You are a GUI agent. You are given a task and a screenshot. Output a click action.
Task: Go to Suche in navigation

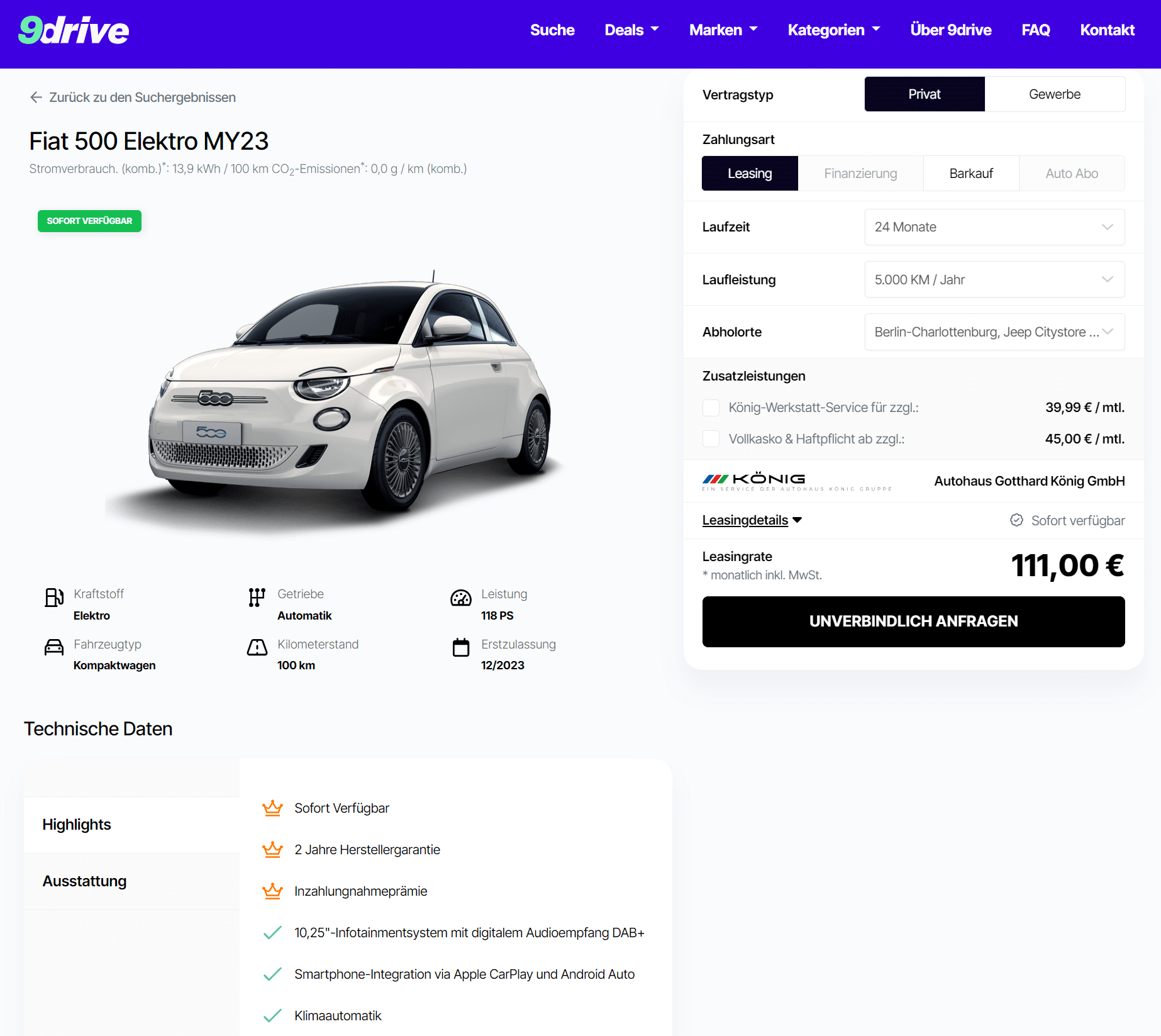coord(552,30)
